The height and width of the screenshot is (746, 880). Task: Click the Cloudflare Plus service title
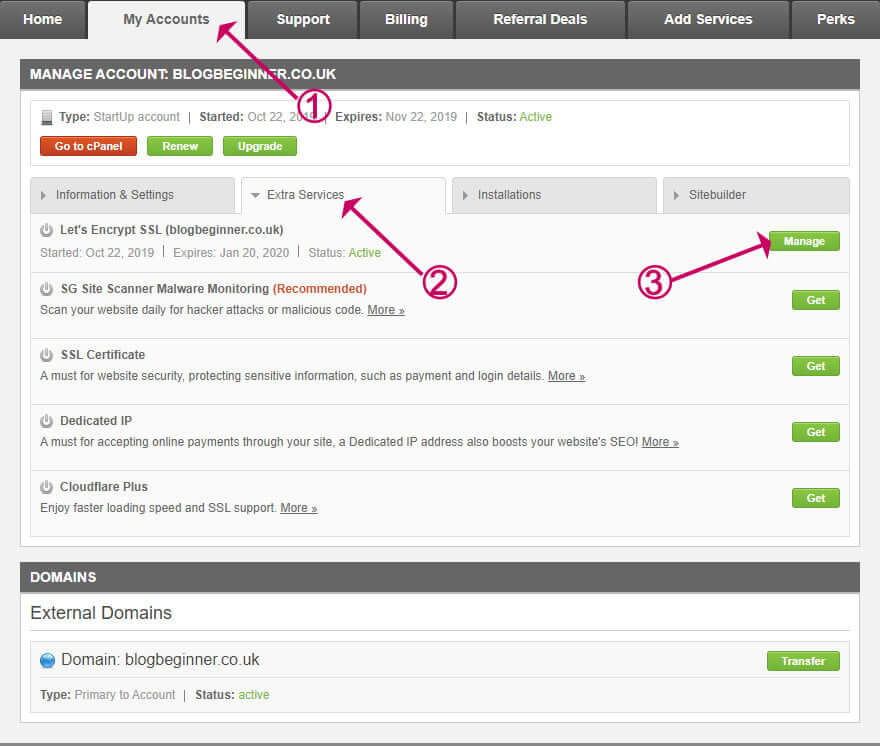[104, 487]
